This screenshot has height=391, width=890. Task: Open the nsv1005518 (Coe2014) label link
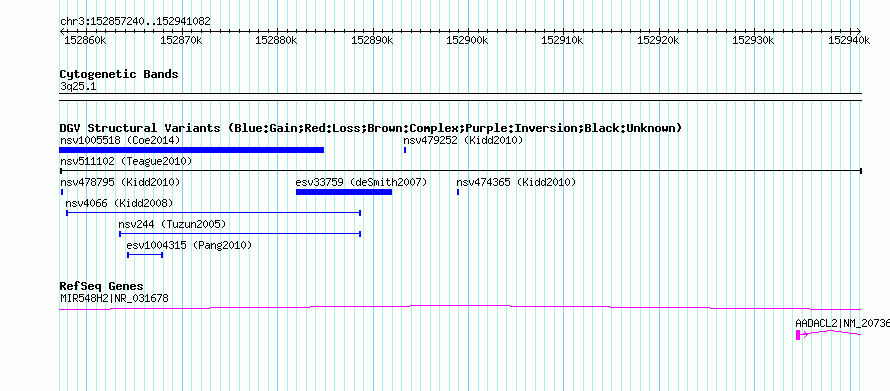tap(120, 140)
